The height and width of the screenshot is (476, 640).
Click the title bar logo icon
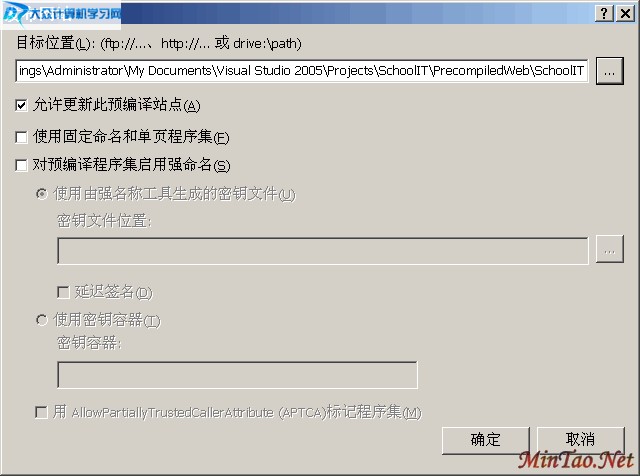(x=12, y=14)
